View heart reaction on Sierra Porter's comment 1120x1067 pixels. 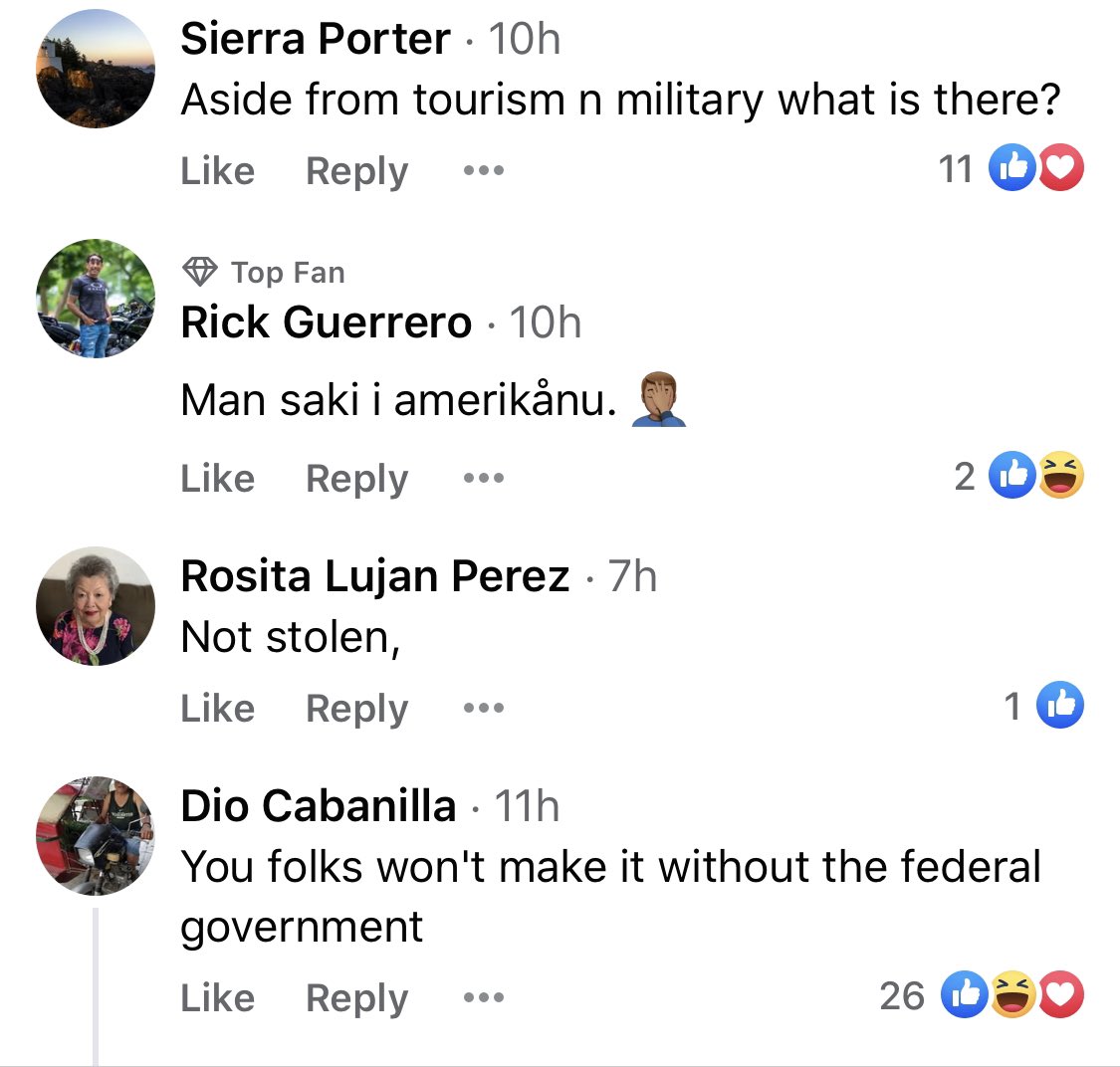(x=1061, y=167)
